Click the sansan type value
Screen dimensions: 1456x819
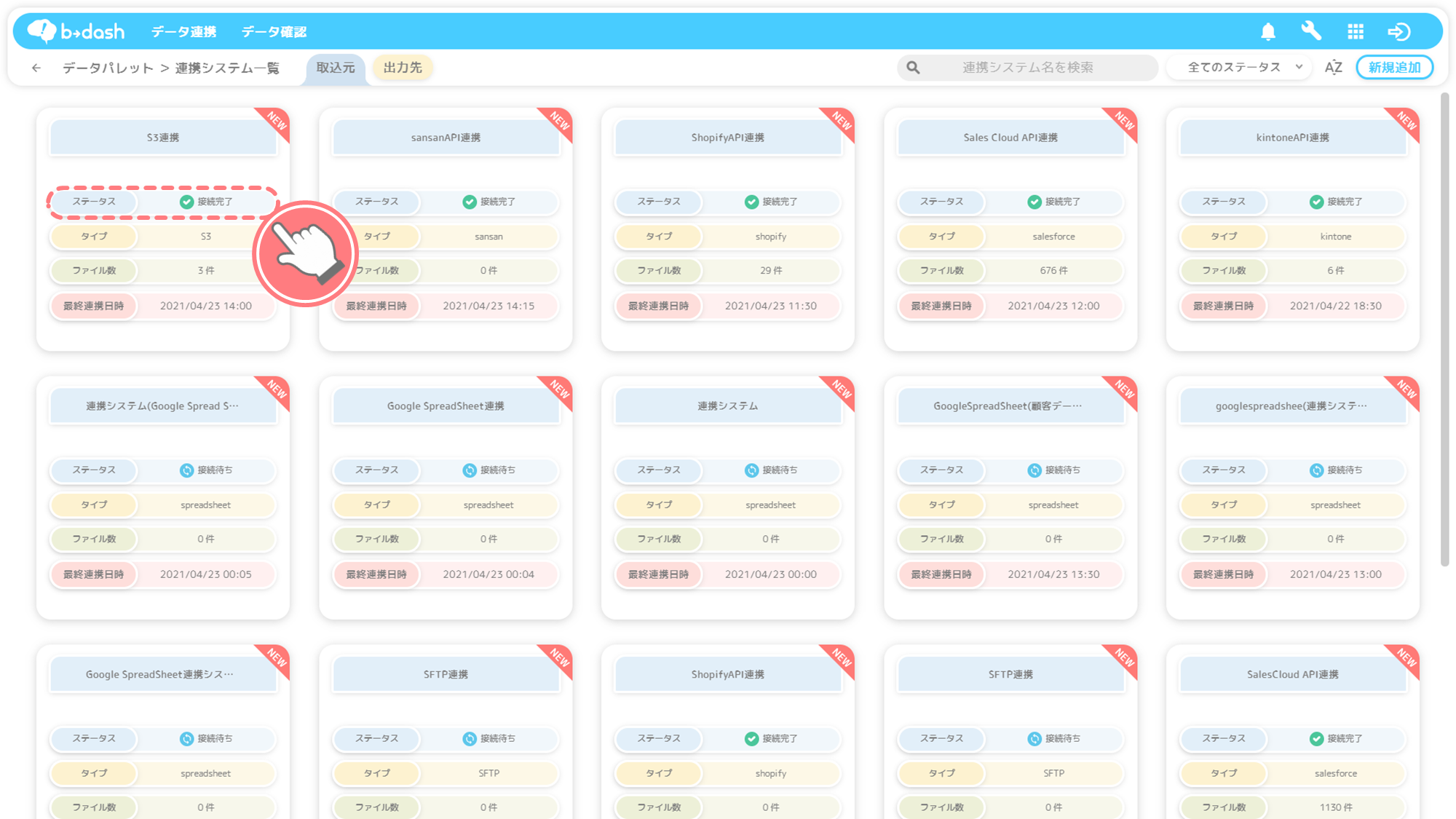click(488, 237)
